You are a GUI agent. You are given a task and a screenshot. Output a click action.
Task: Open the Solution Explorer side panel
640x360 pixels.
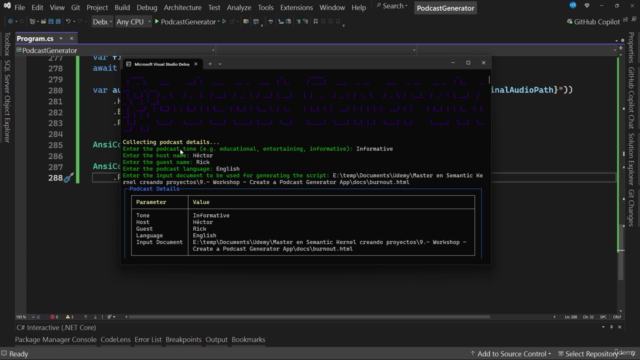[x=631, y=159]
